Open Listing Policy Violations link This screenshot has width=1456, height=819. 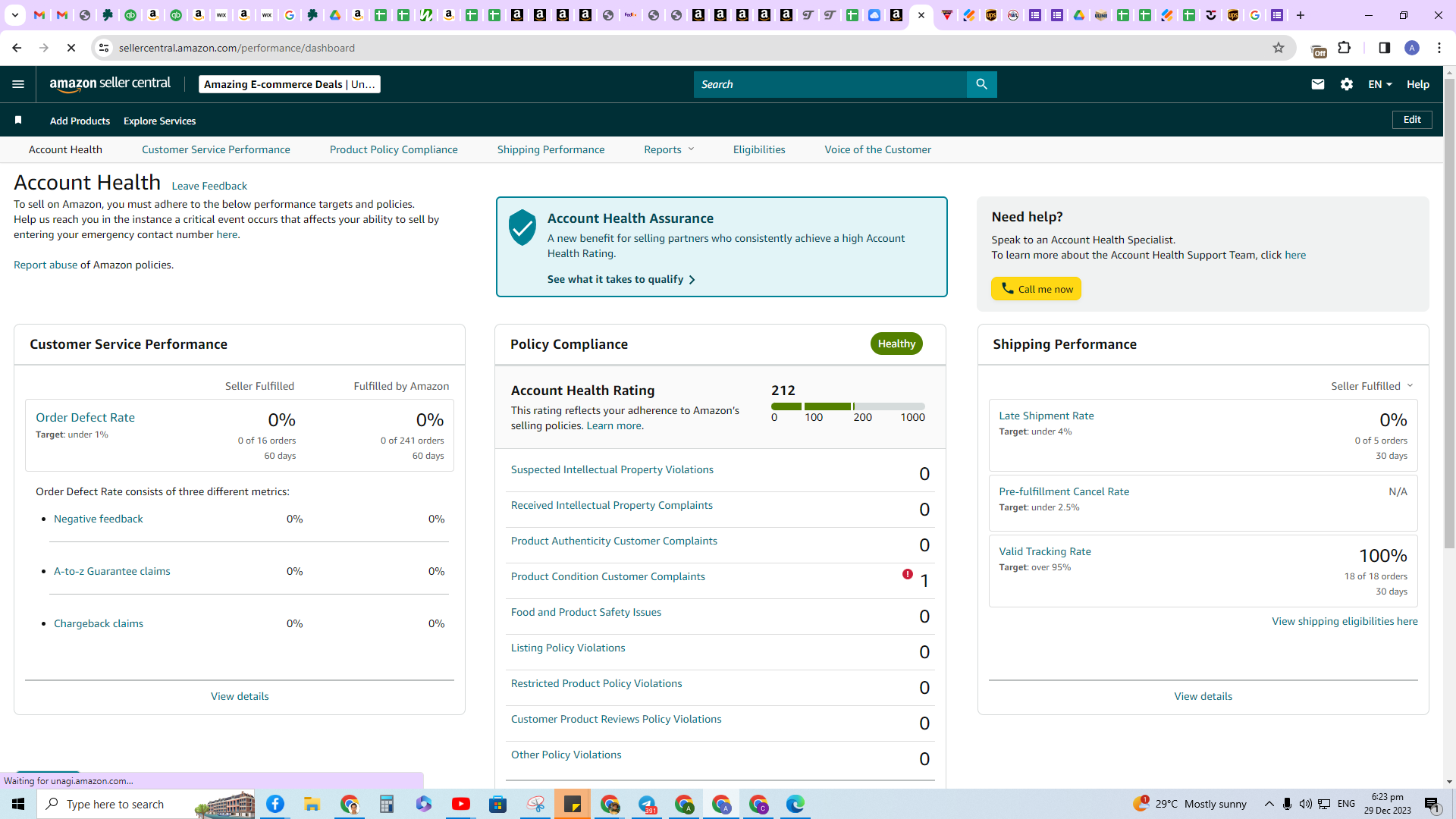click(568, 648)
